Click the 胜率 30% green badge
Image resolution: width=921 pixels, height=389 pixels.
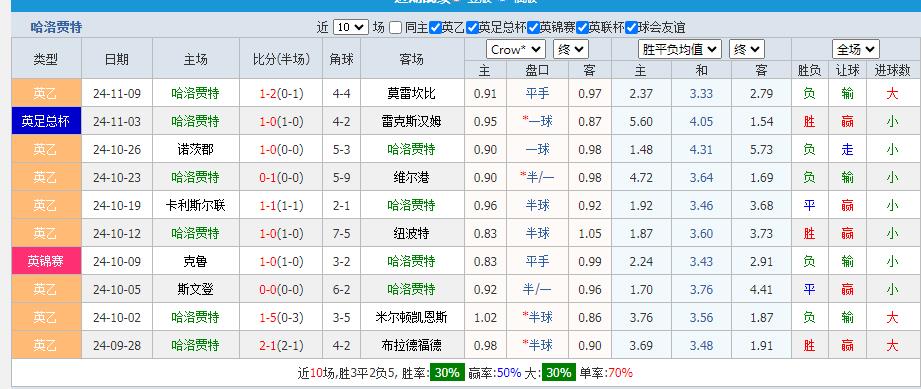click(448, 372)
